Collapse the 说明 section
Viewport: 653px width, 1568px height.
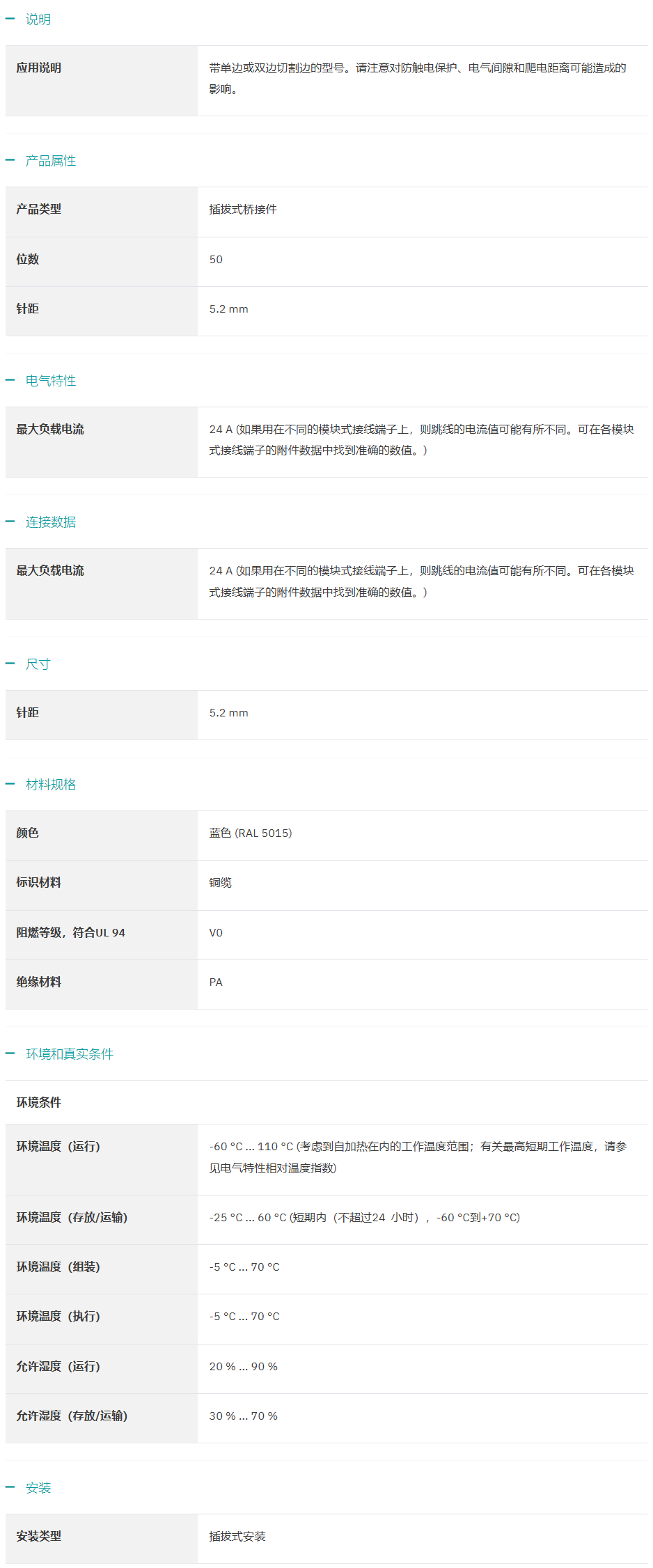28,19
